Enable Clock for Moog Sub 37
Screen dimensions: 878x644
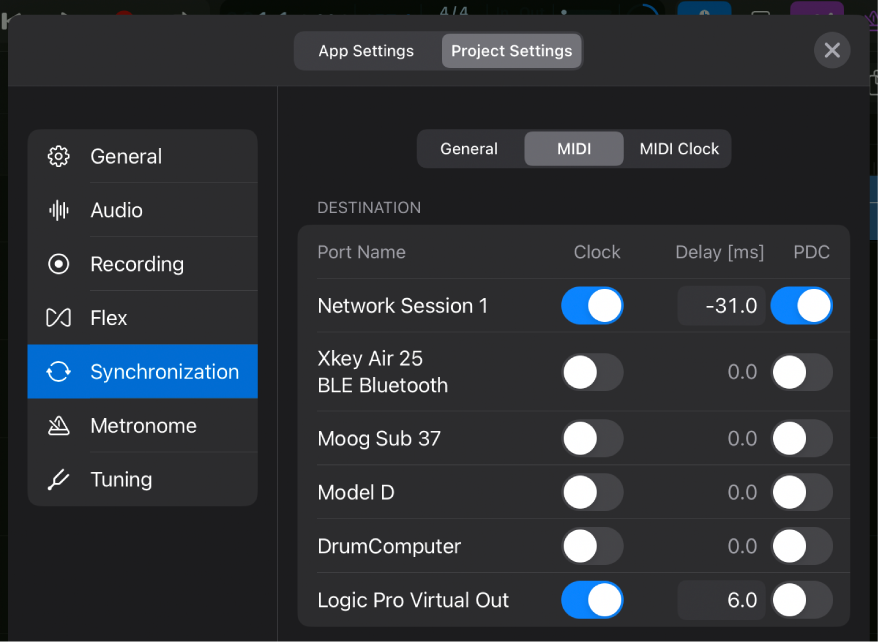[592, 438]
